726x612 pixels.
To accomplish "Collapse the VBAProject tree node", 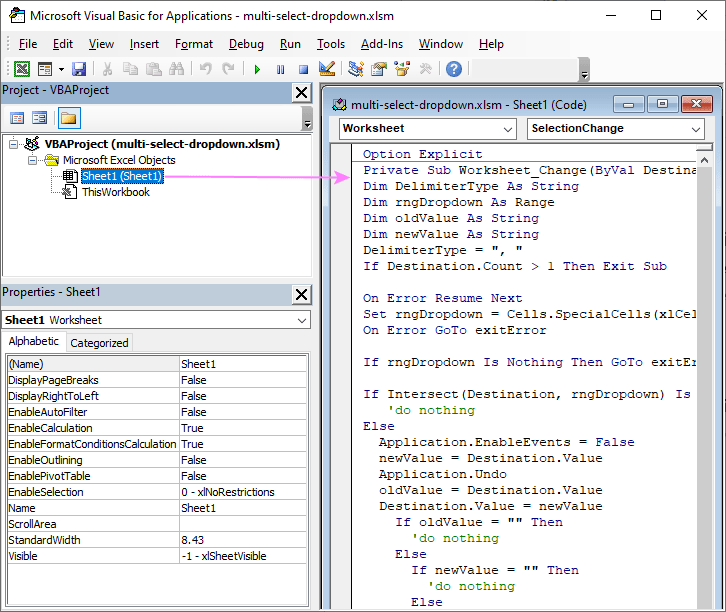I will click(13, 144).
